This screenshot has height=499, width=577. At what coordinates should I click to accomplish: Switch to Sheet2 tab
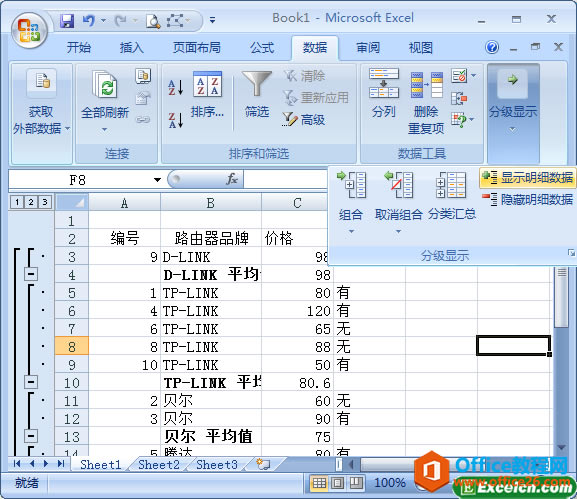(x=159, y=464)
